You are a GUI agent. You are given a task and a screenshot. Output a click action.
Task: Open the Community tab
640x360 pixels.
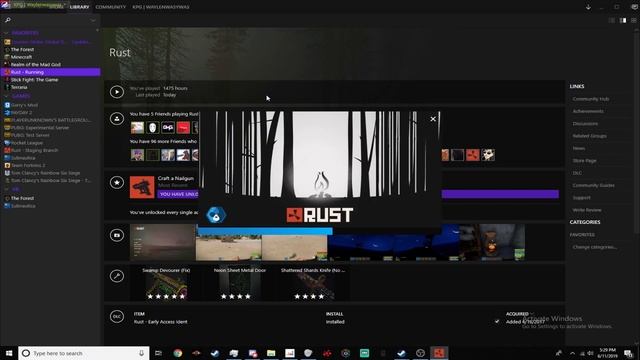(111, 7)
